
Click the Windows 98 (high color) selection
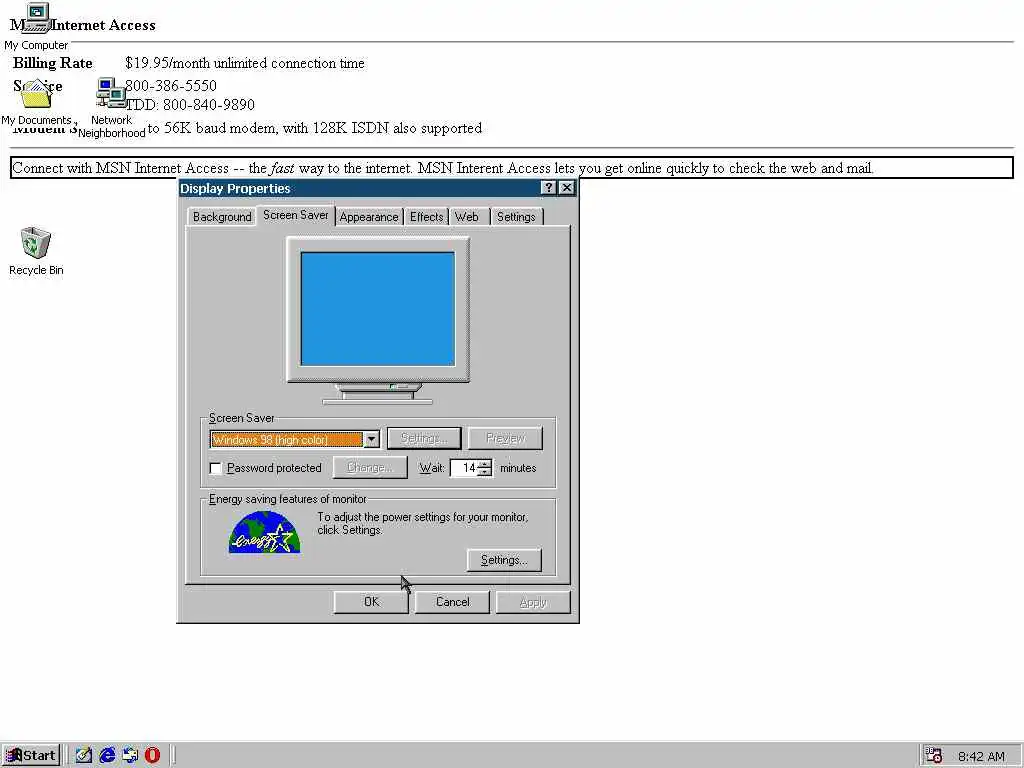[287, 440]
